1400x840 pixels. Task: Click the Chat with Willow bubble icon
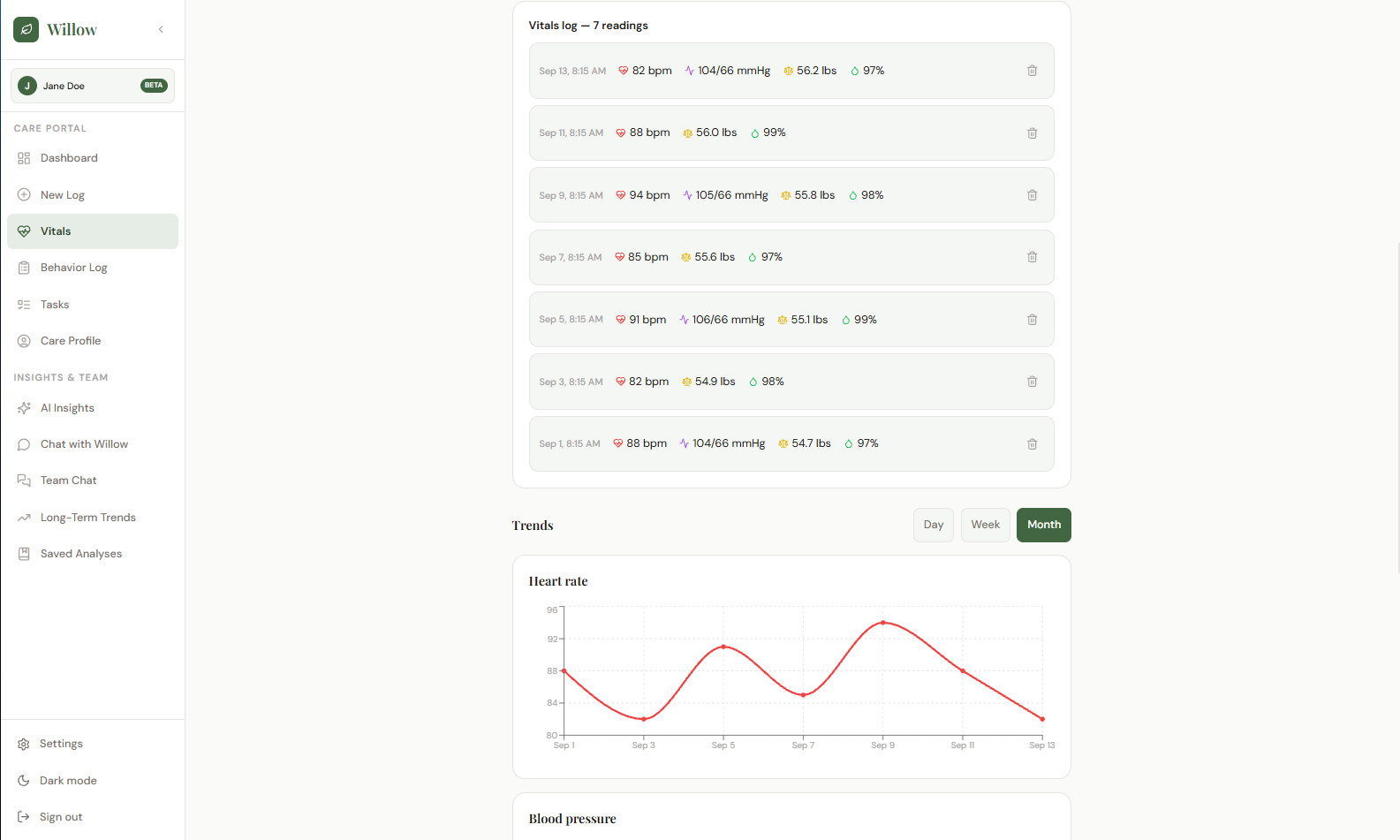pyautogui.click(x=24, y=444)
